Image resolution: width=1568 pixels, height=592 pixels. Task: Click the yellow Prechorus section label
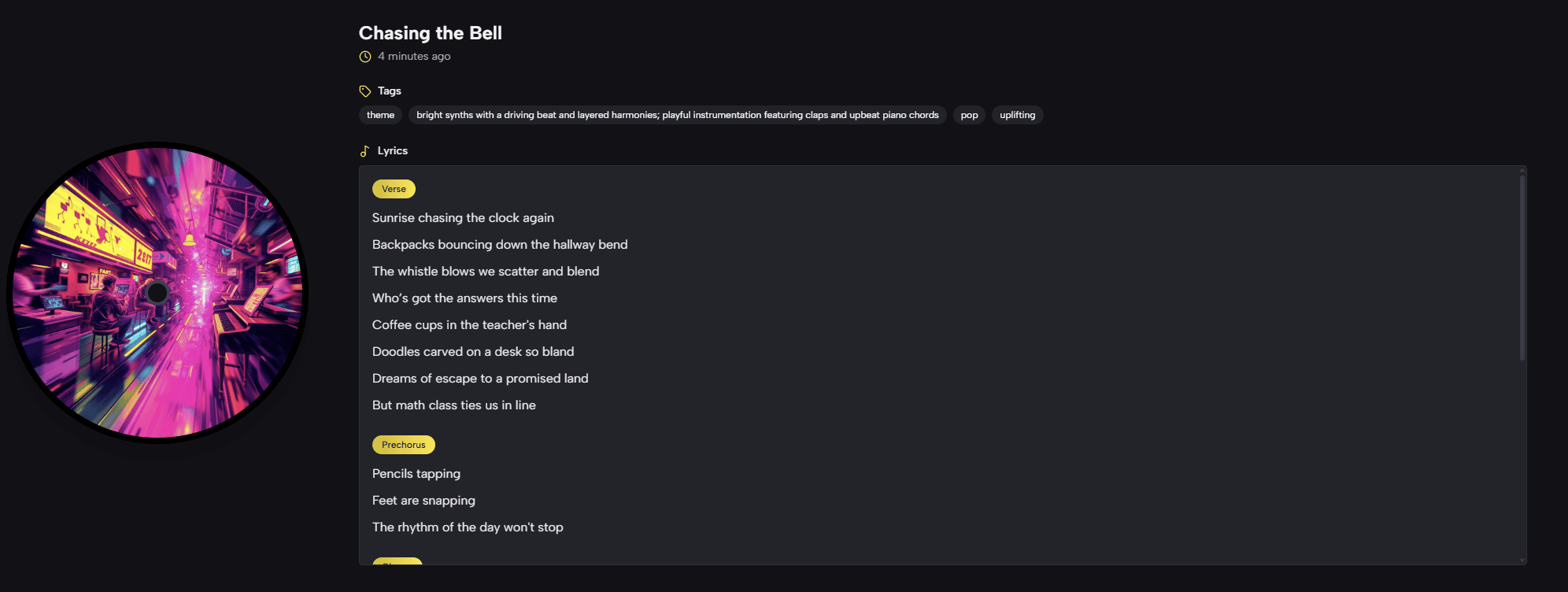(403, 445)
